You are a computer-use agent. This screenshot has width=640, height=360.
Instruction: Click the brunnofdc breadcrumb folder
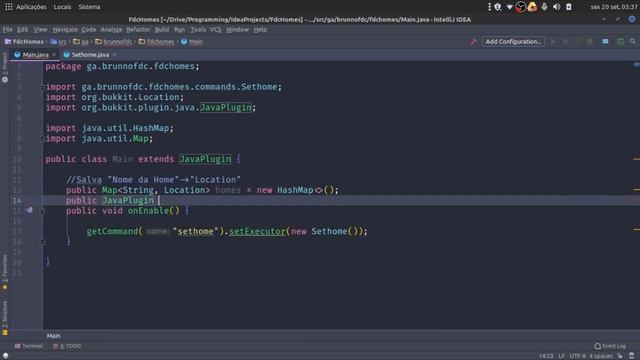[113, 42]
